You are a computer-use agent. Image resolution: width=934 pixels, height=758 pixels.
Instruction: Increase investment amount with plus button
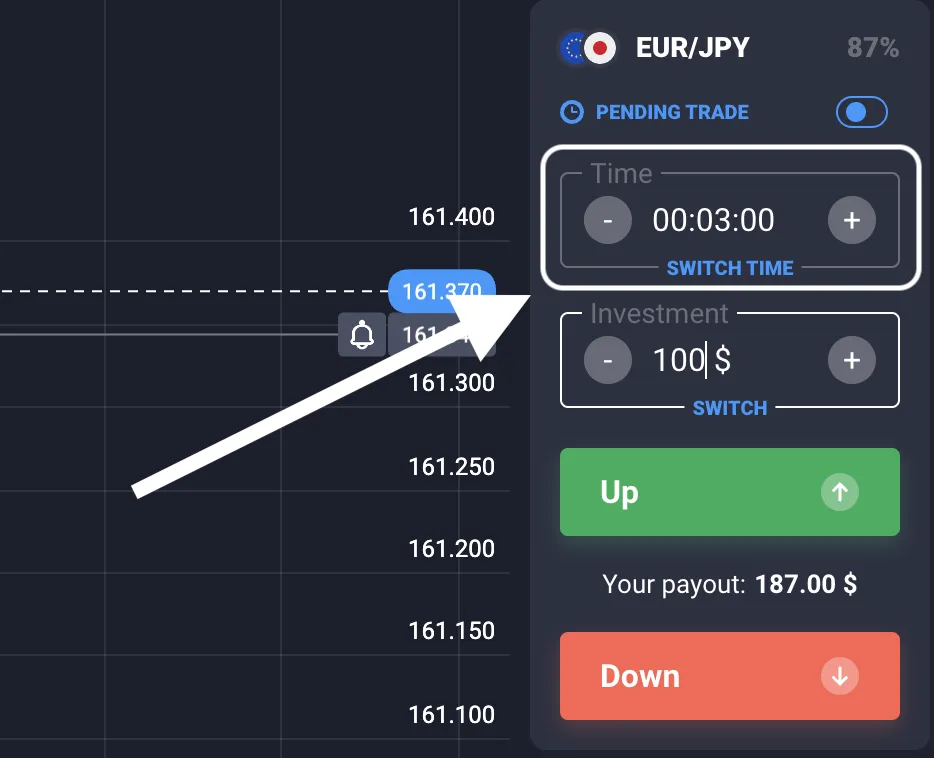coord(852,360)
